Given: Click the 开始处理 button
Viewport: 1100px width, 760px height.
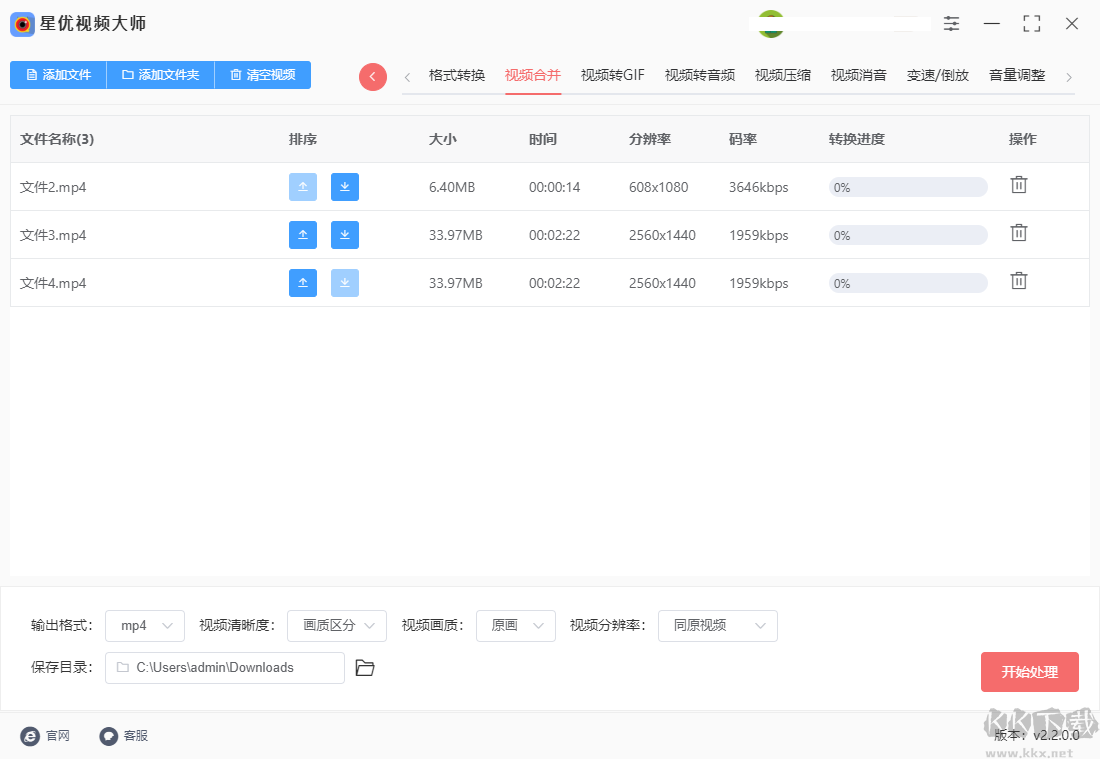Looking at the screenshot, I should pos(1029,672).
